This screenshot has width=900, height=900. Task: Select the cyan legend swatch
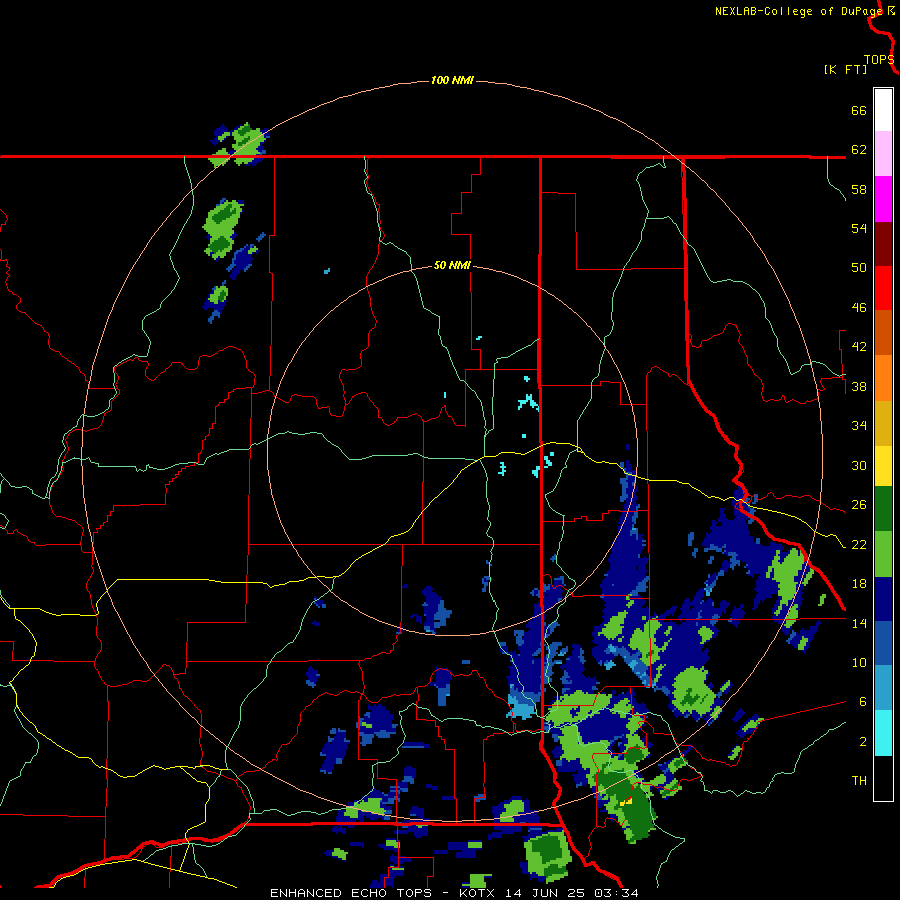click(x=883, y=733)
